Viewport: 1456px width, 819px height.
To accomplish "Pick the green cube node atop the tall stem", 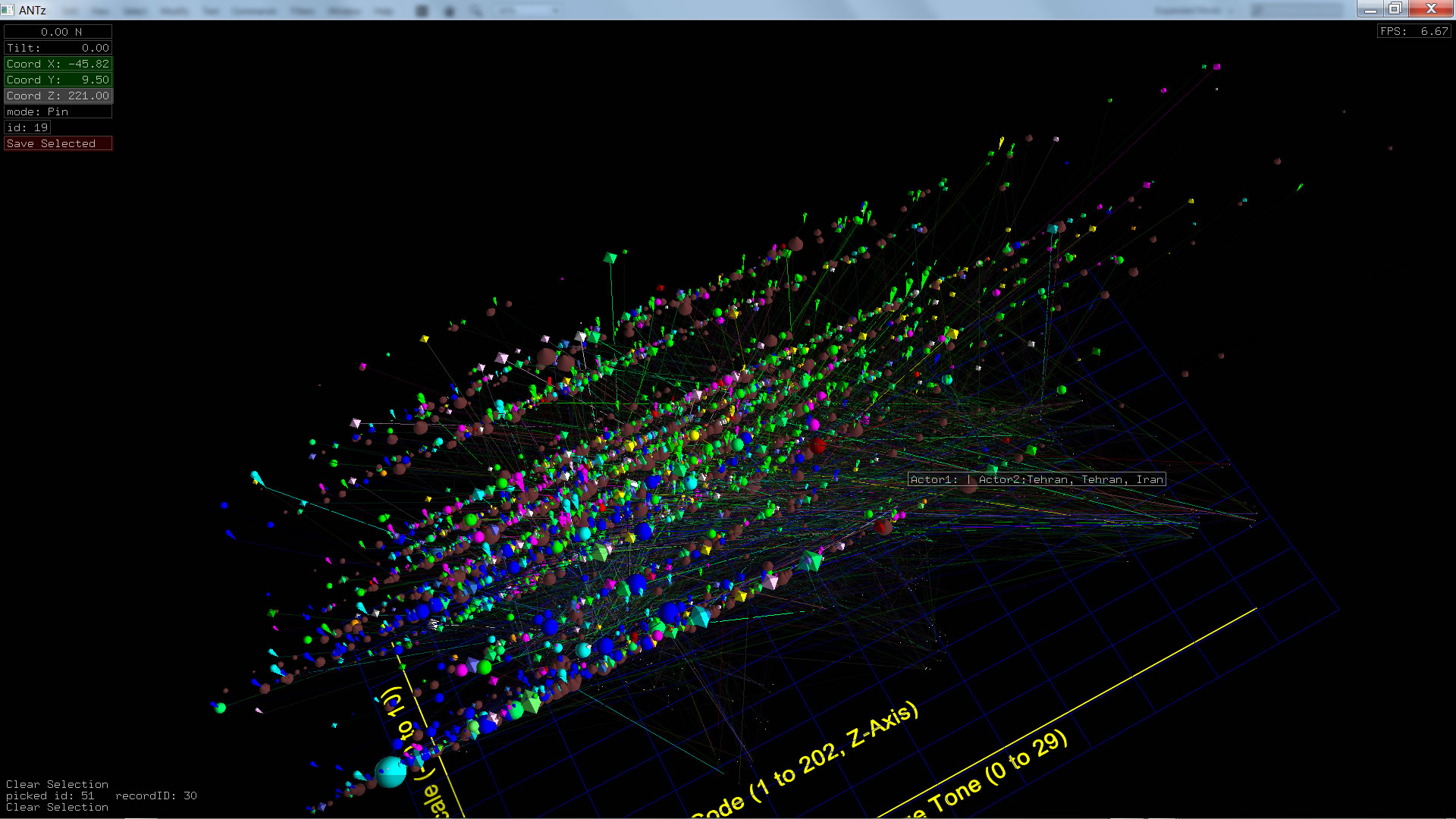I will tap(610, 259).
